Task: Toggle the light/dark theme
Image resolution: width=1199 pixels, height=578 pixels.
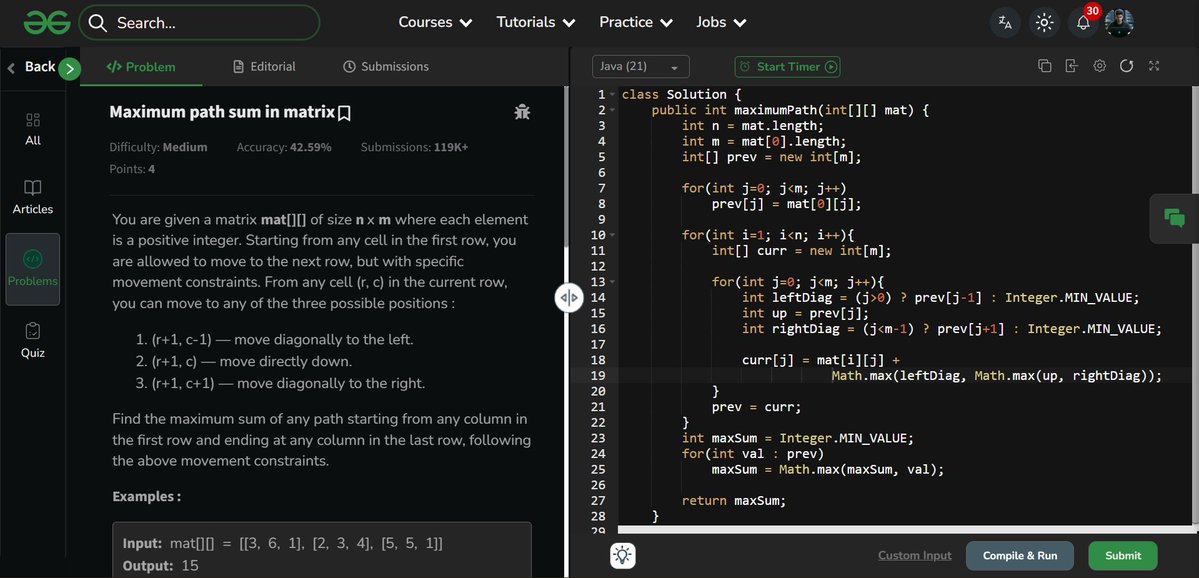Action: [x=1043, y=20]
